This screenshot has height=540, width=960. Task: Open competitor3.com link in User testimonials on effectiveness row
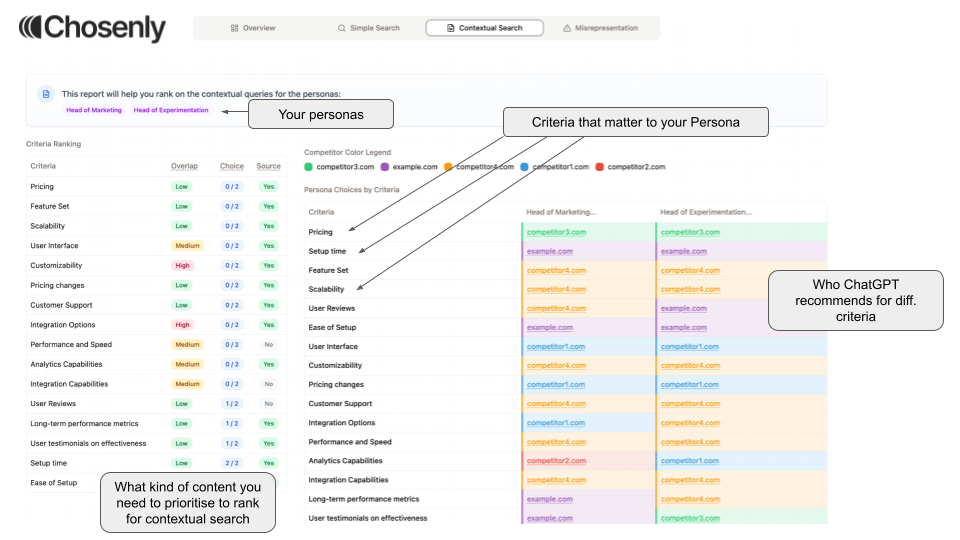690,518
